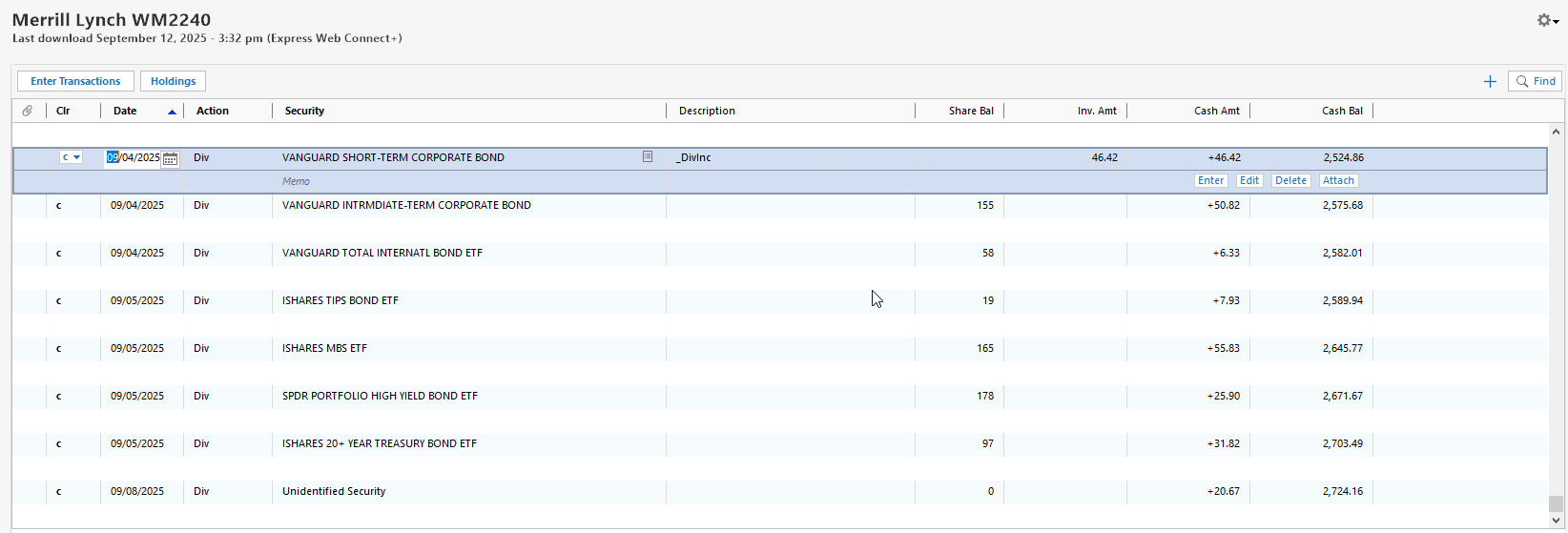This screenshot has height=533, width=1568.
Task: Toggle cleared status for ISHARES TIPS BOND row
Action: coord(59,300)
